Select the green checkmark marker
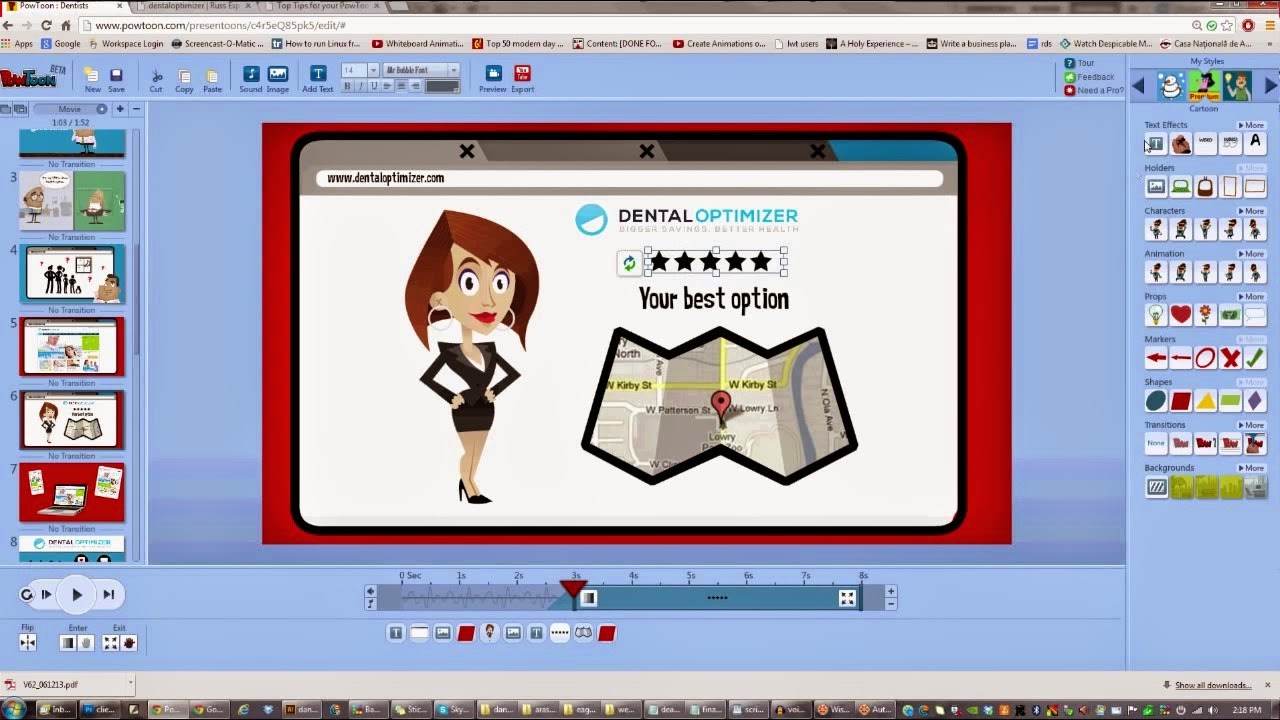Image resolution: width=1280 pixels, height=720 pixels. (1255, 358)
